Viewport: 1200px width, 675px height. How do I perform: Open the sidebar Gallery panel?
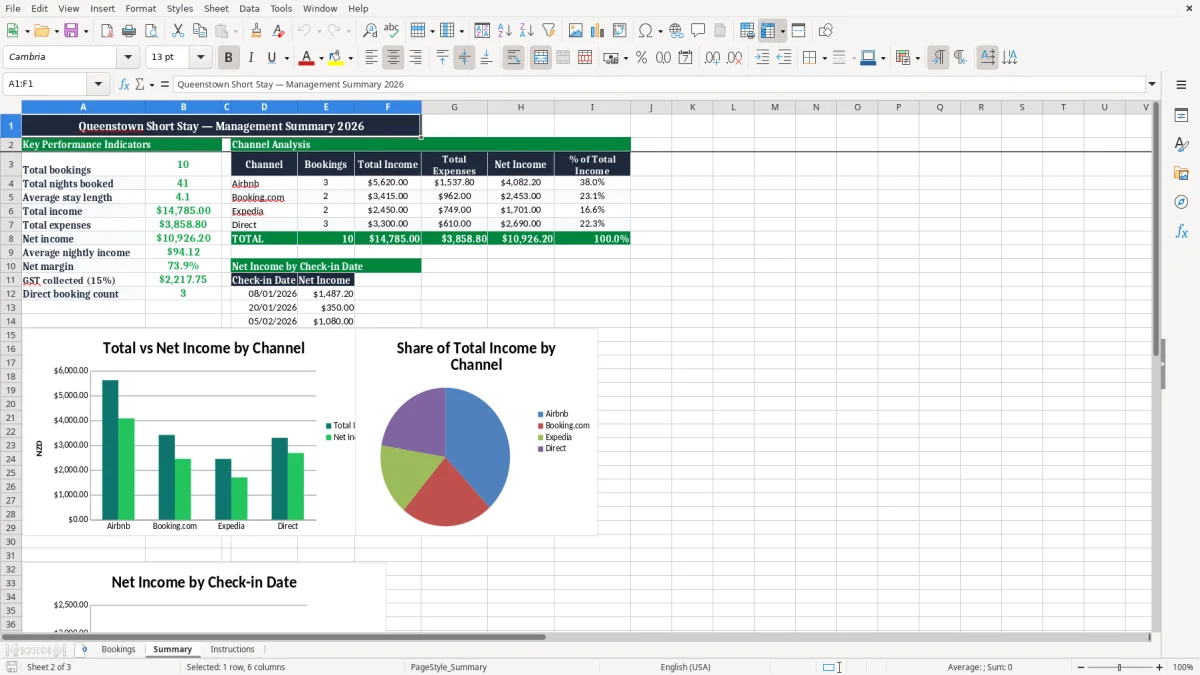click(1181, 173)
